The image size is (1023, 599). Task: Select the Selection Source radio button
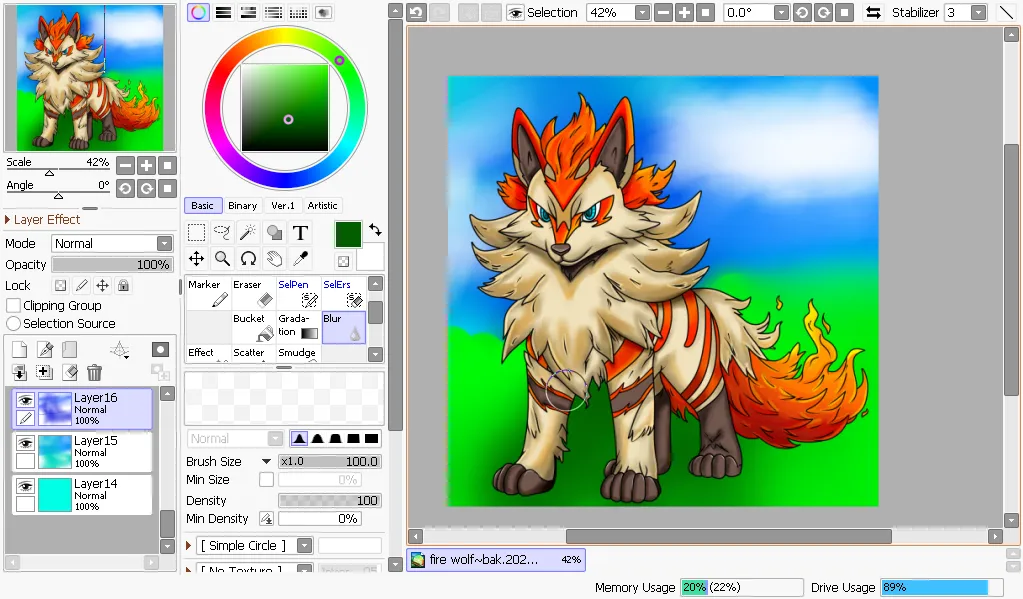tap(13, 324)
